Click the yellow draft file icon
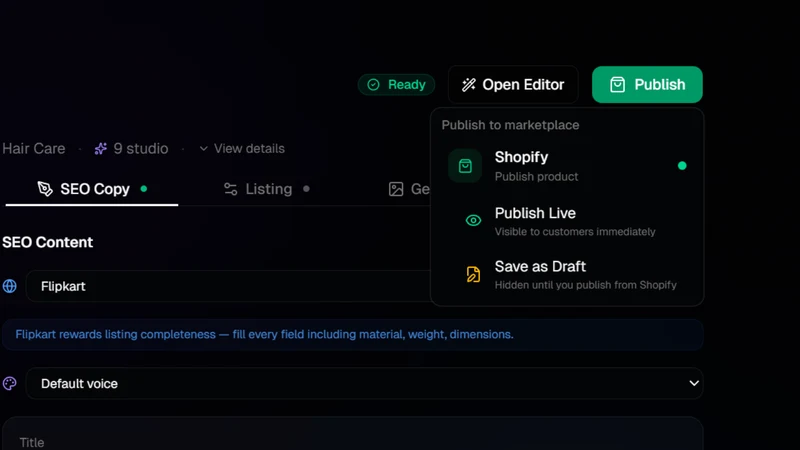This screenshot has width=800, height=450. tap(473, 274)
